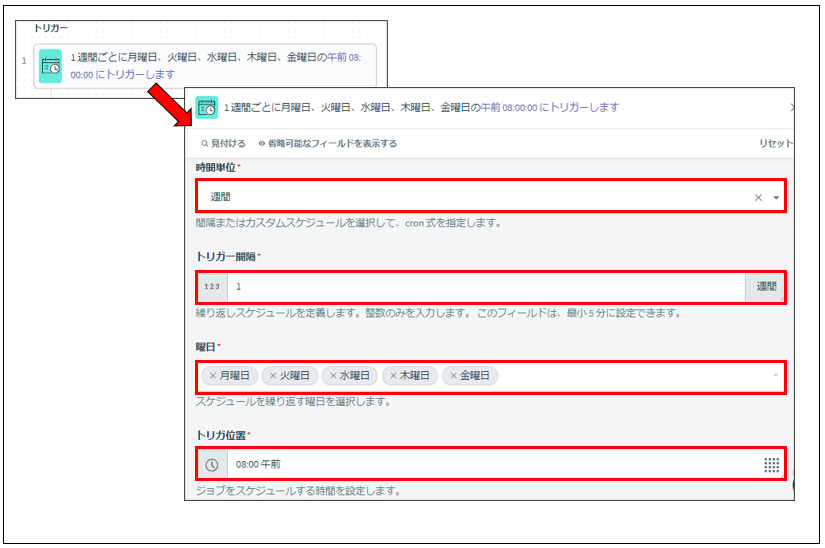Click the トリガー間隔 field label
This screenshot has width=825, height=548.
[226, 257]
